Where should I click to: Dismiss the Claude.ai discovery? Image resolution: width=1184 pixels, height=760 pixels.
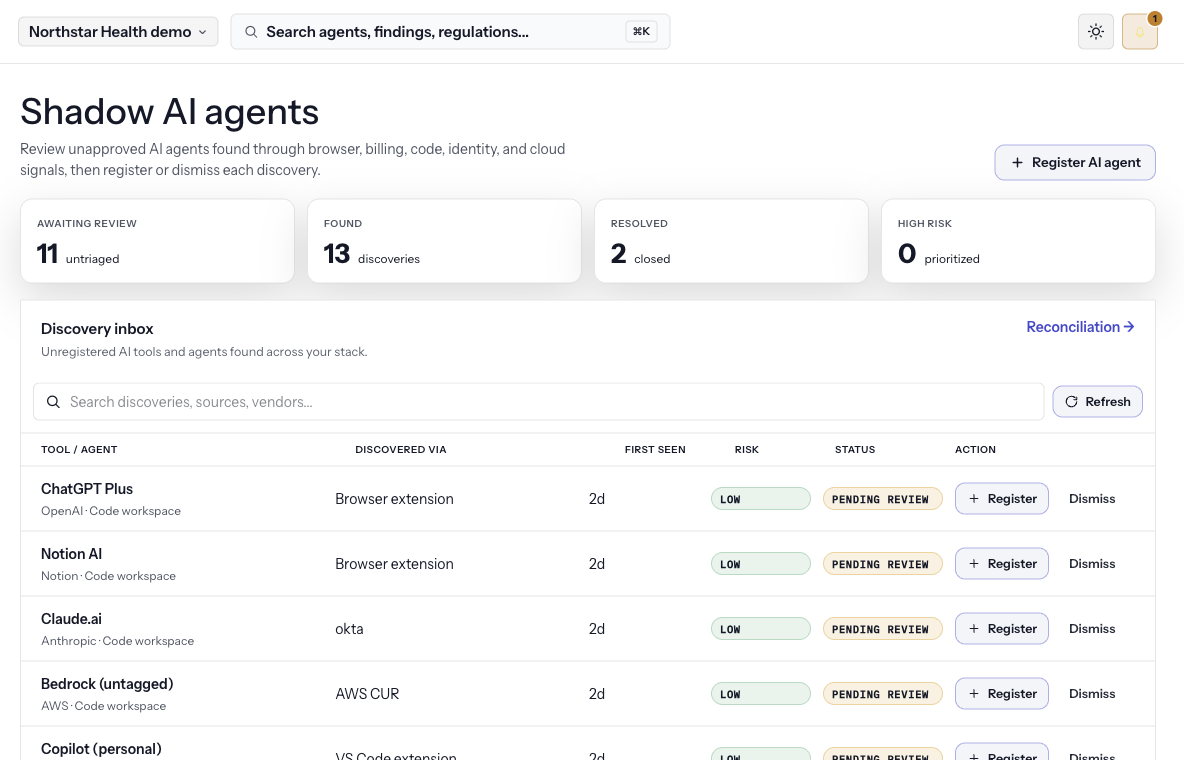[x=1092, y=629]
